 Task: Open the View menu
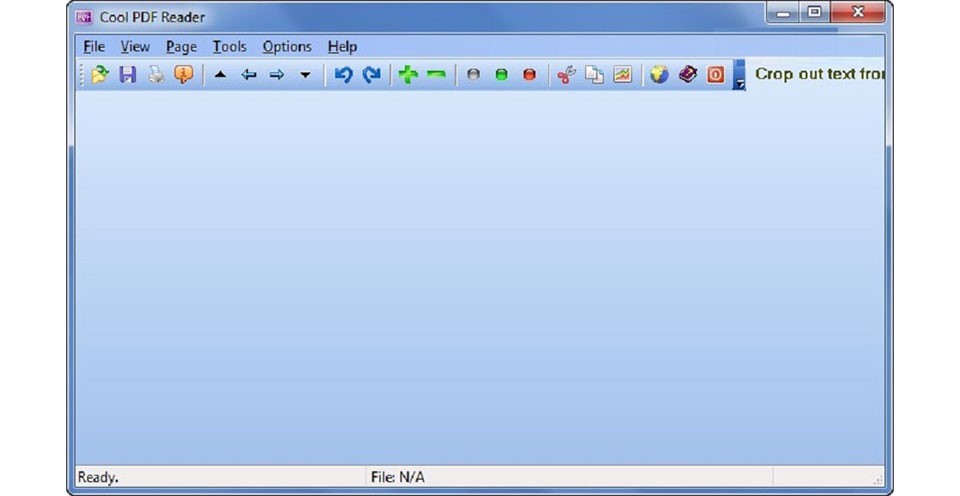(x=135, y=47)
